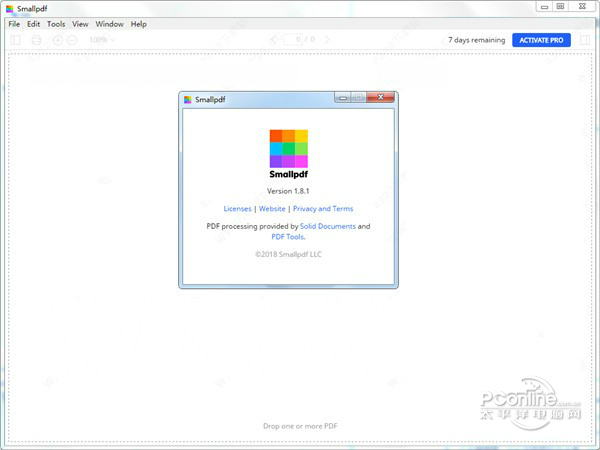Minimize the Smallpdf About dialog

pos(343,98)
